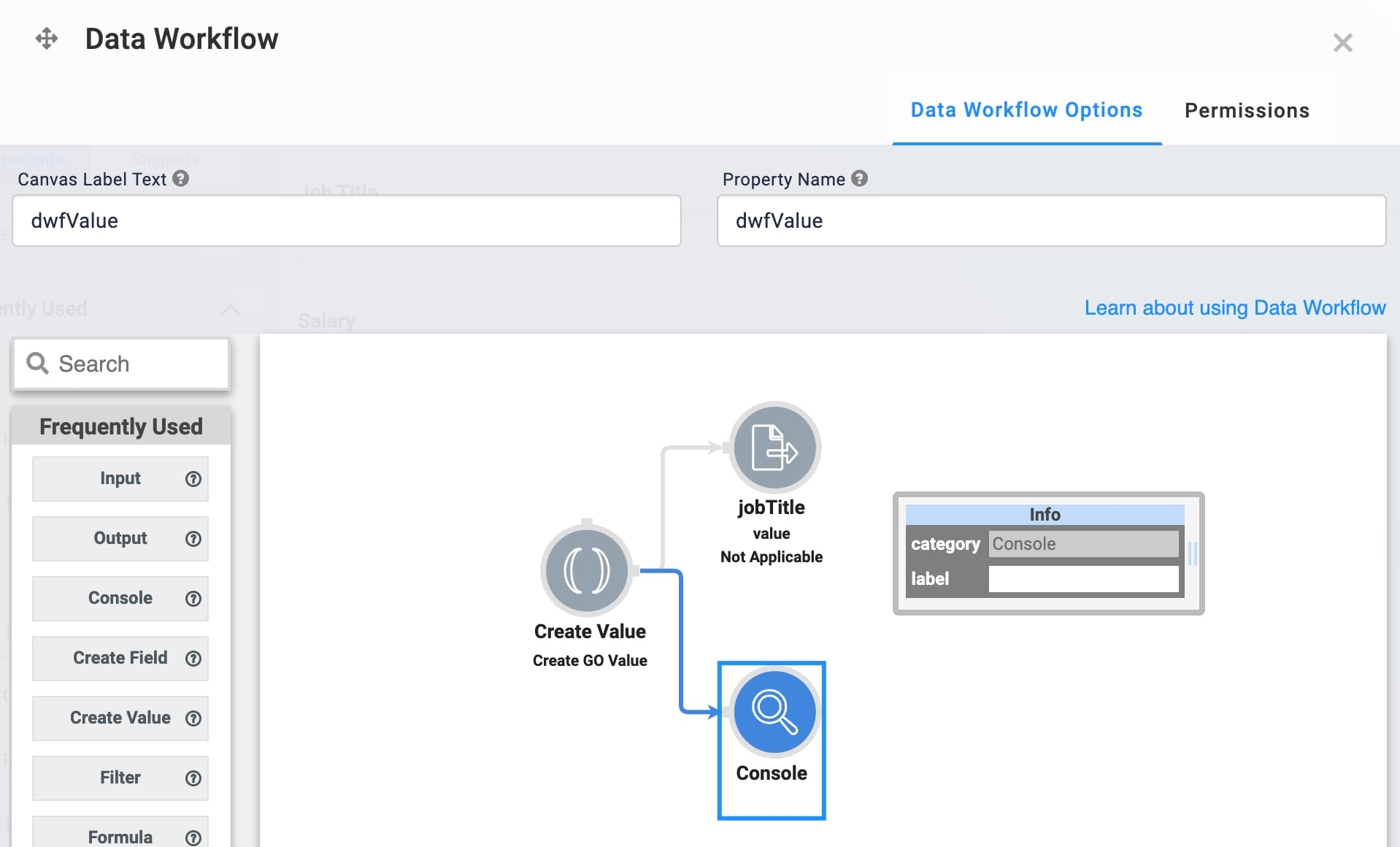The width and height of the screenshot is (1400, 847).
Task: Select the Create Value node on canvas
Action: pos(587,570)
